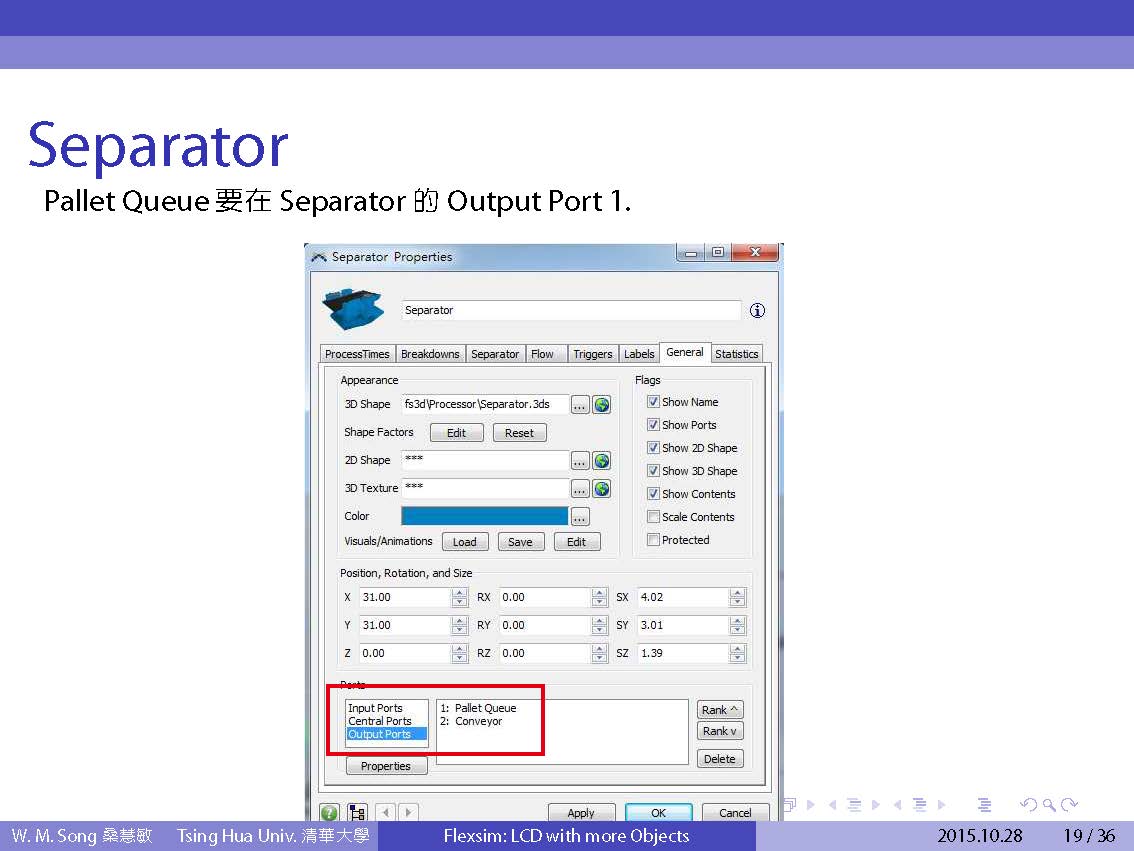Open the green help icon at dialog bottom
Viewport: 1134px width, 851px height.
click(x=329, y=813)
